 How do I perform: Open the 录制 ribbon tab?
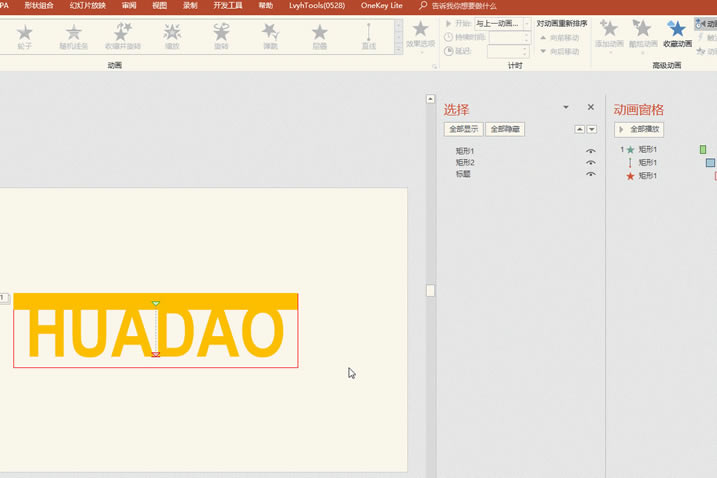[190, 5]
